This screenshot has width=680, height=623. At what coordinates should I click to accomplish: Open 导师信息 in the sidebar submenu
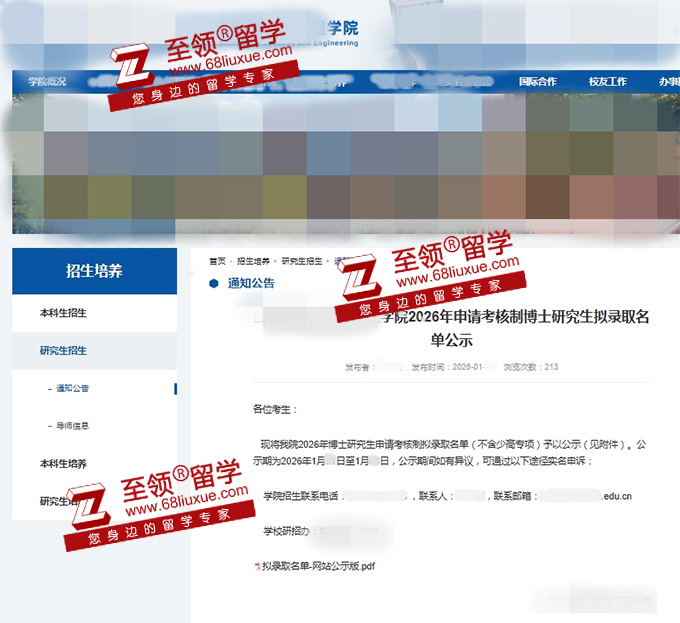[72, 426]
